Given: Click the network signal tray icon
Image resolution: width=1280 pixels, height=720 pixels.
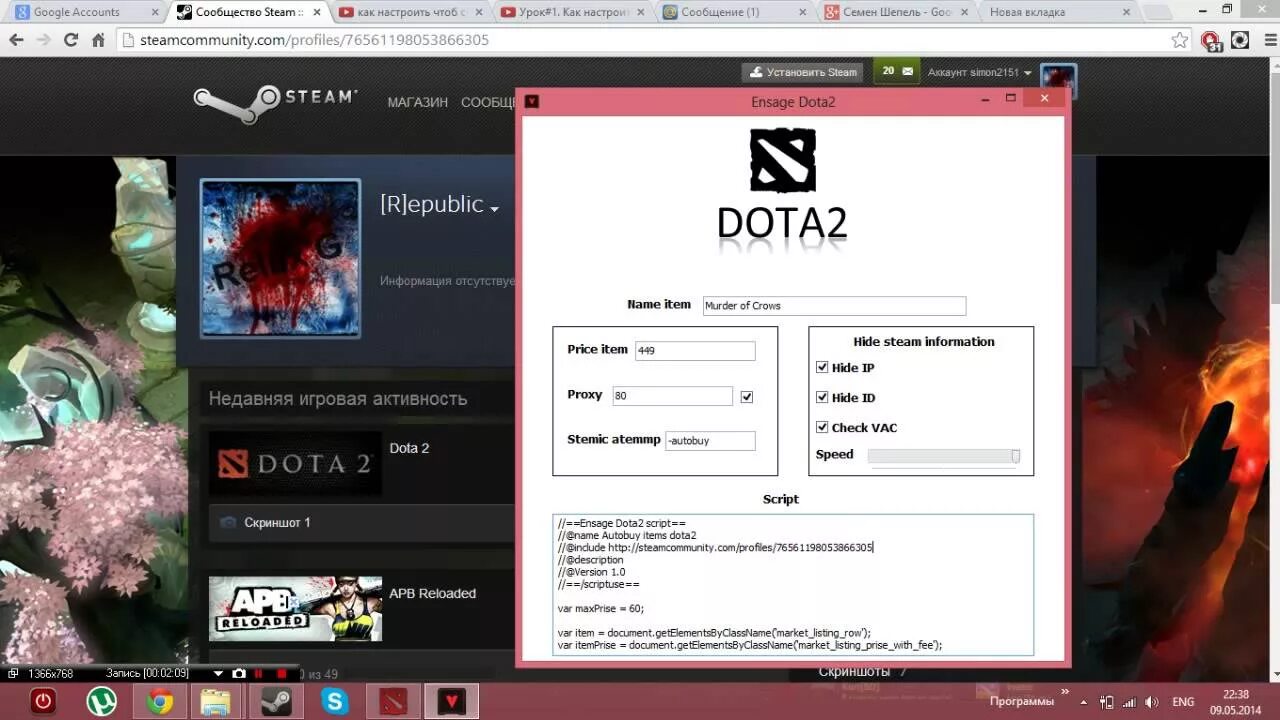Looking at the screenshot, I should [x=1129, y=702].
